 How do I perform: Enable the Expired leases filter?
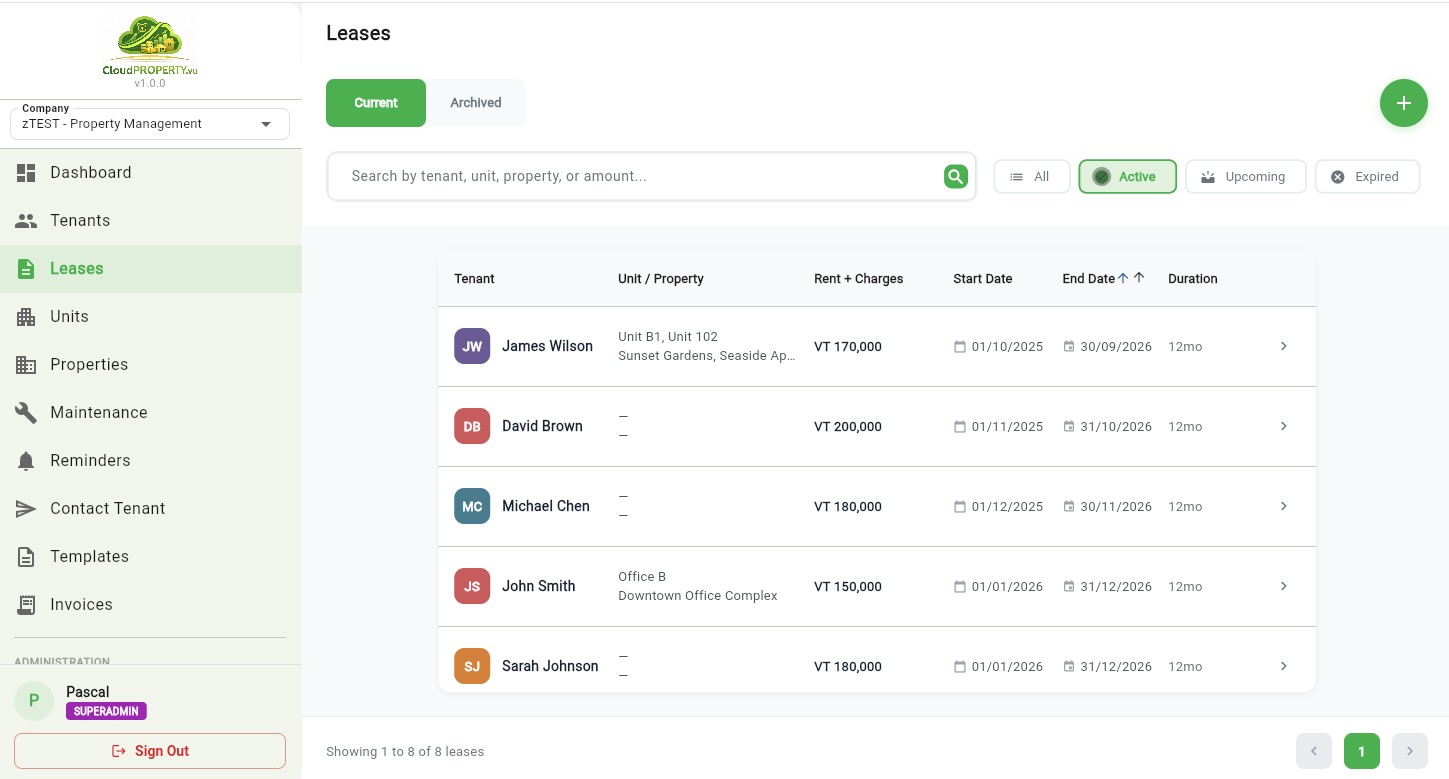click(1366, 177)
